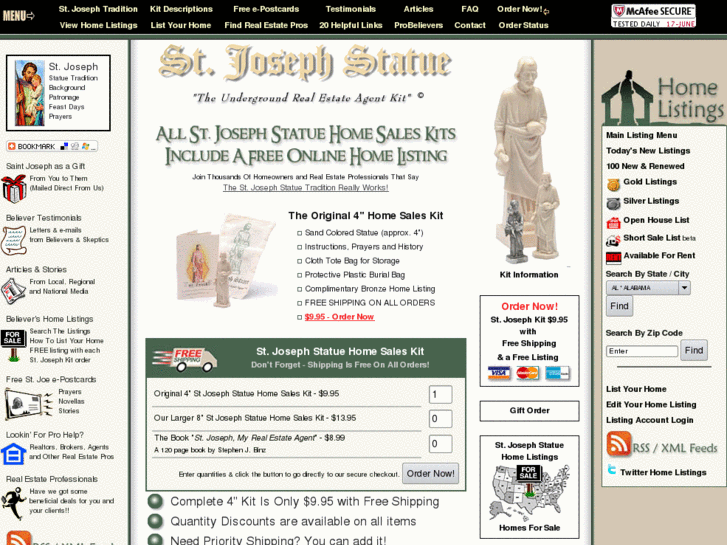Click Find button beside state dropdown
The width and height of the screenshot is (727, 545).
tap(619, 306)
